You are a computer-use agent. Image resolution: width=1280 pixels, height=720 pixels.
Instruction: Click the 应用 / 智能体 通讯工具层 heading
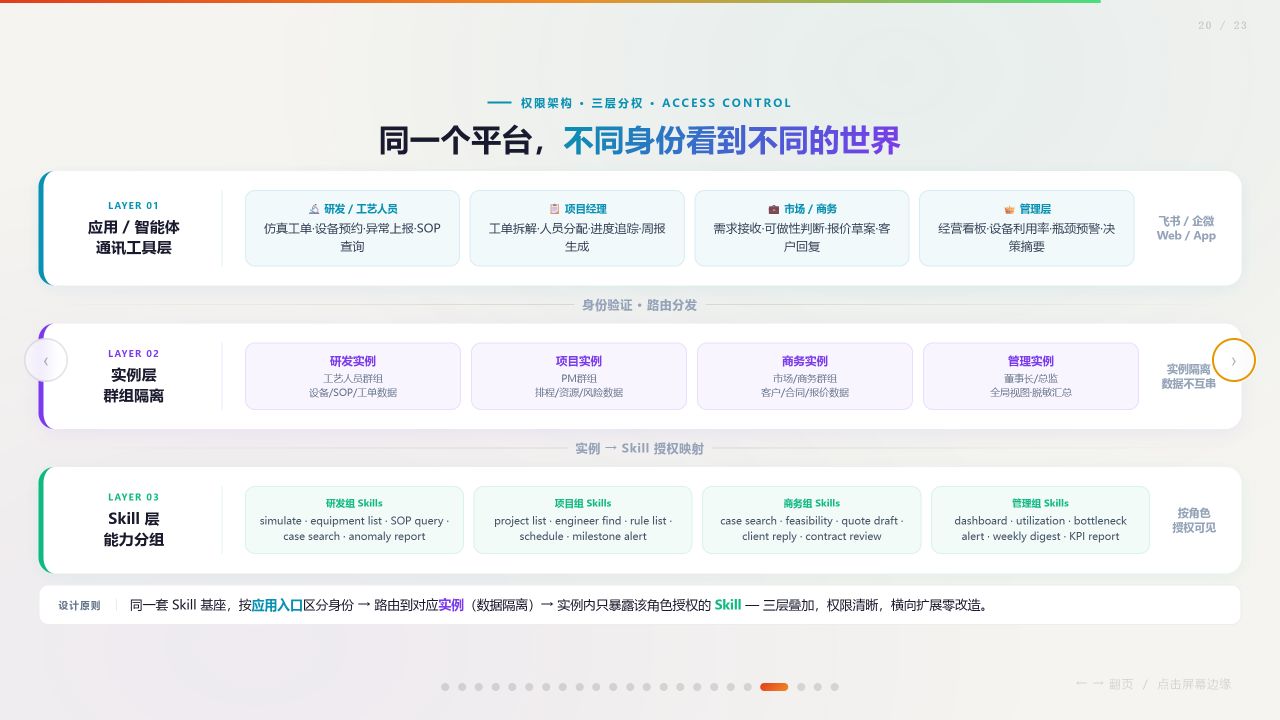point(134,237)
